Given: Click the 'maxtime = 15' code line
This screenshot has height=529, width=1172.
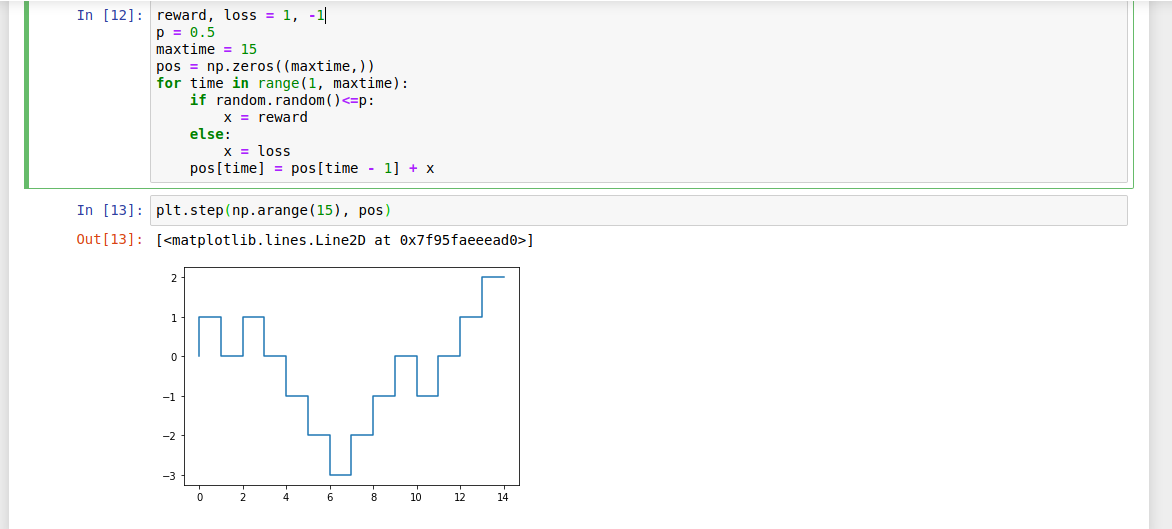Looking at the screenshot, I should (x=207, y=49).
